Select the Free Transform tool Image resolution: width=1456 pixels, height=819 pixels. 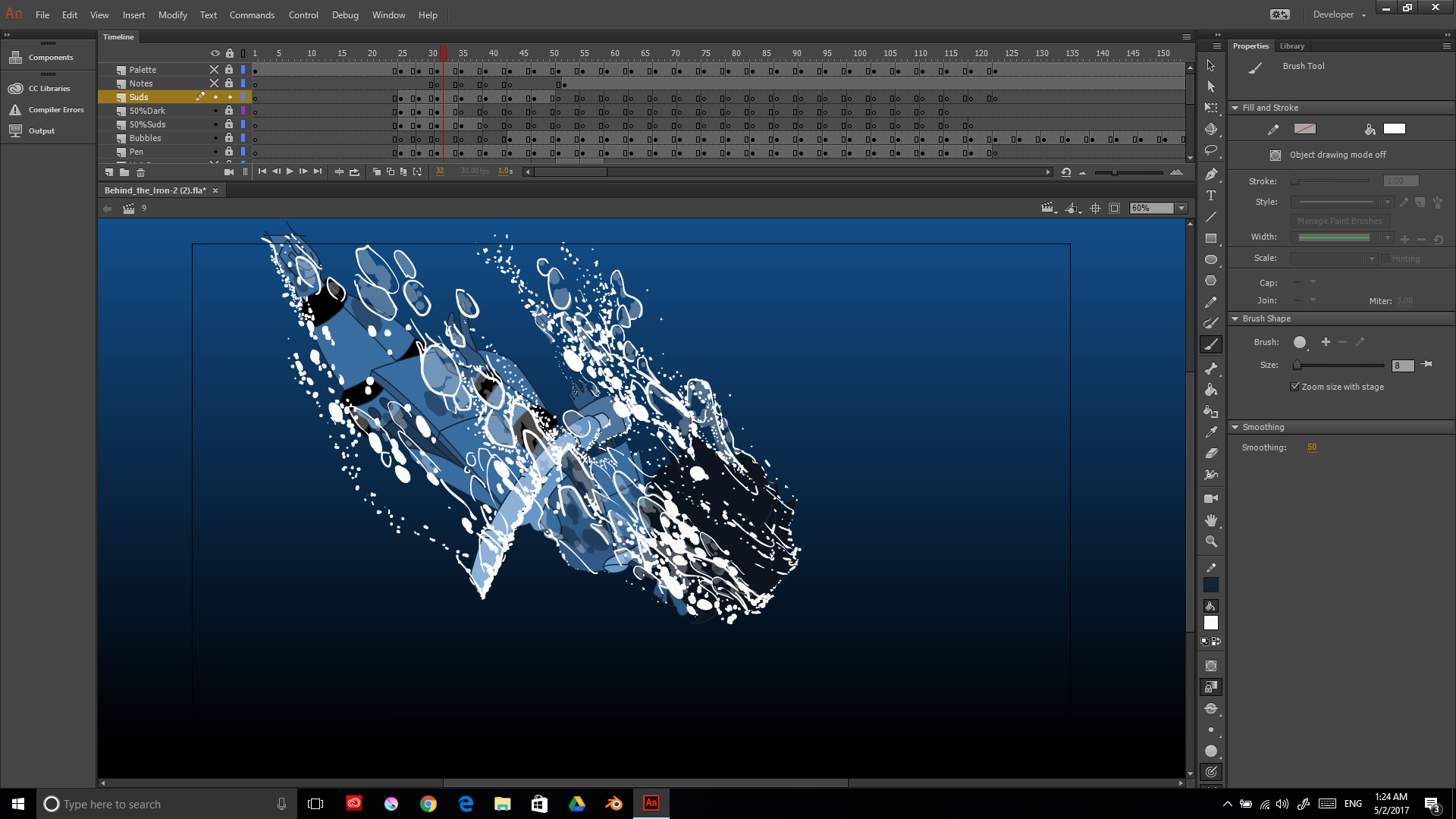(1211, 108)
